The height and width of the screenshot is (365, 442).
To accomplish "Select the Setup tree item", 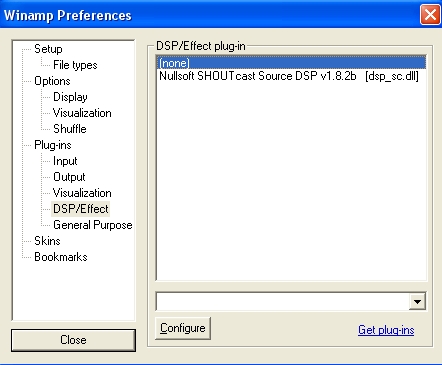I will [x=48, y=49].
